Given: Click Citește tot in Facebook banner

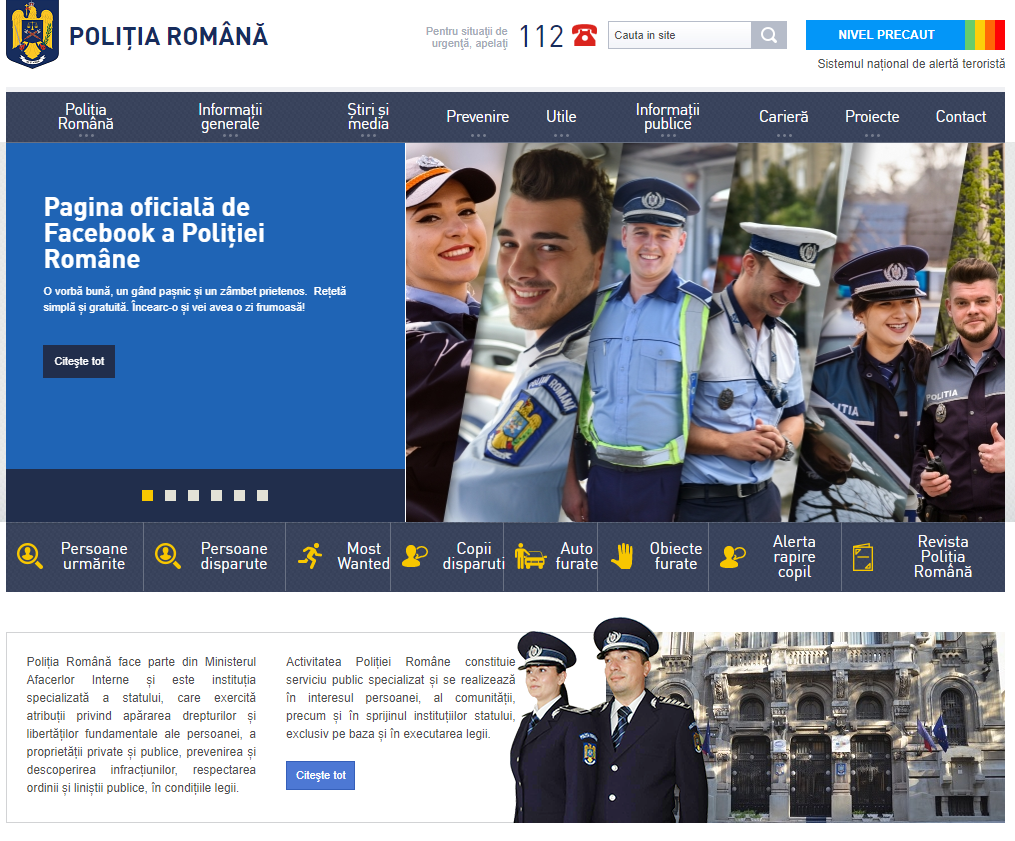Looking at the screenshot, I should click(79, 361).
